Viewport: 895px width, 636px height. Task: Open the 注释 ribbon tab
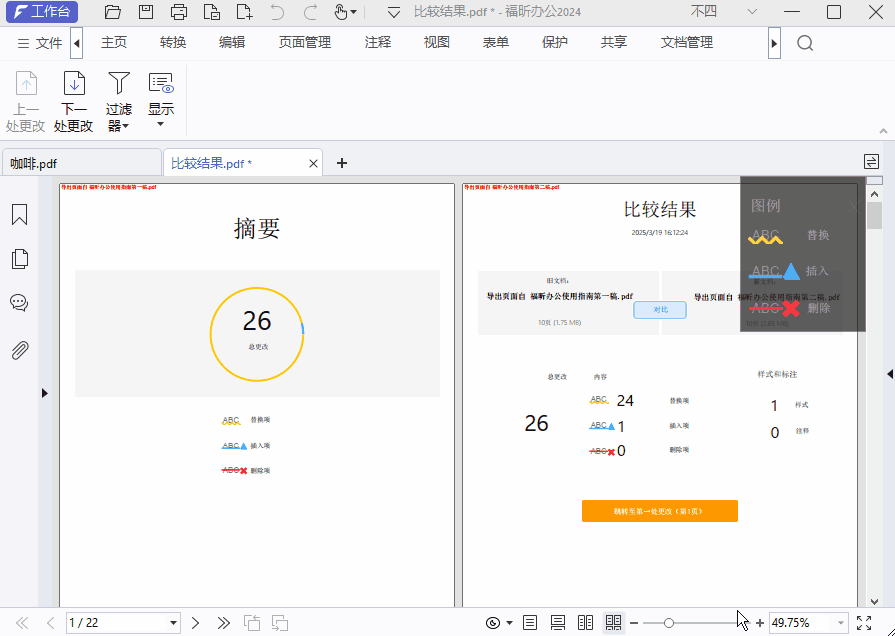(377, 44)
